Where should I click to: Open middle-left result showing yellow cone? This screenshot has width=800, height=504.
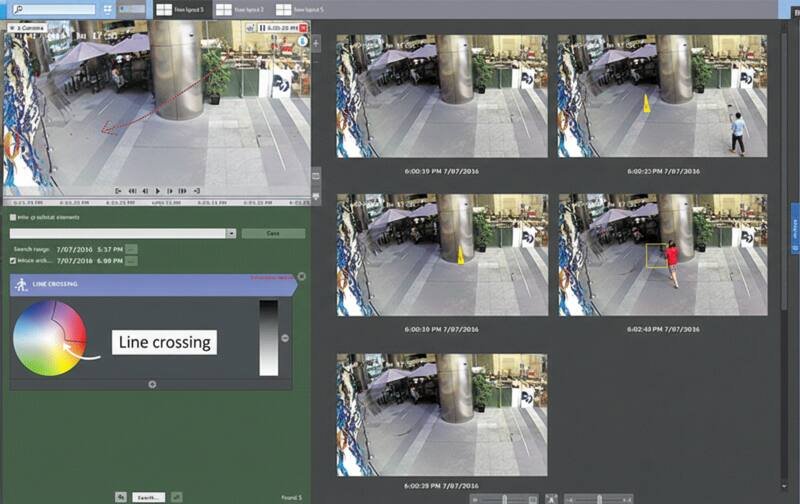pos(442,255)
